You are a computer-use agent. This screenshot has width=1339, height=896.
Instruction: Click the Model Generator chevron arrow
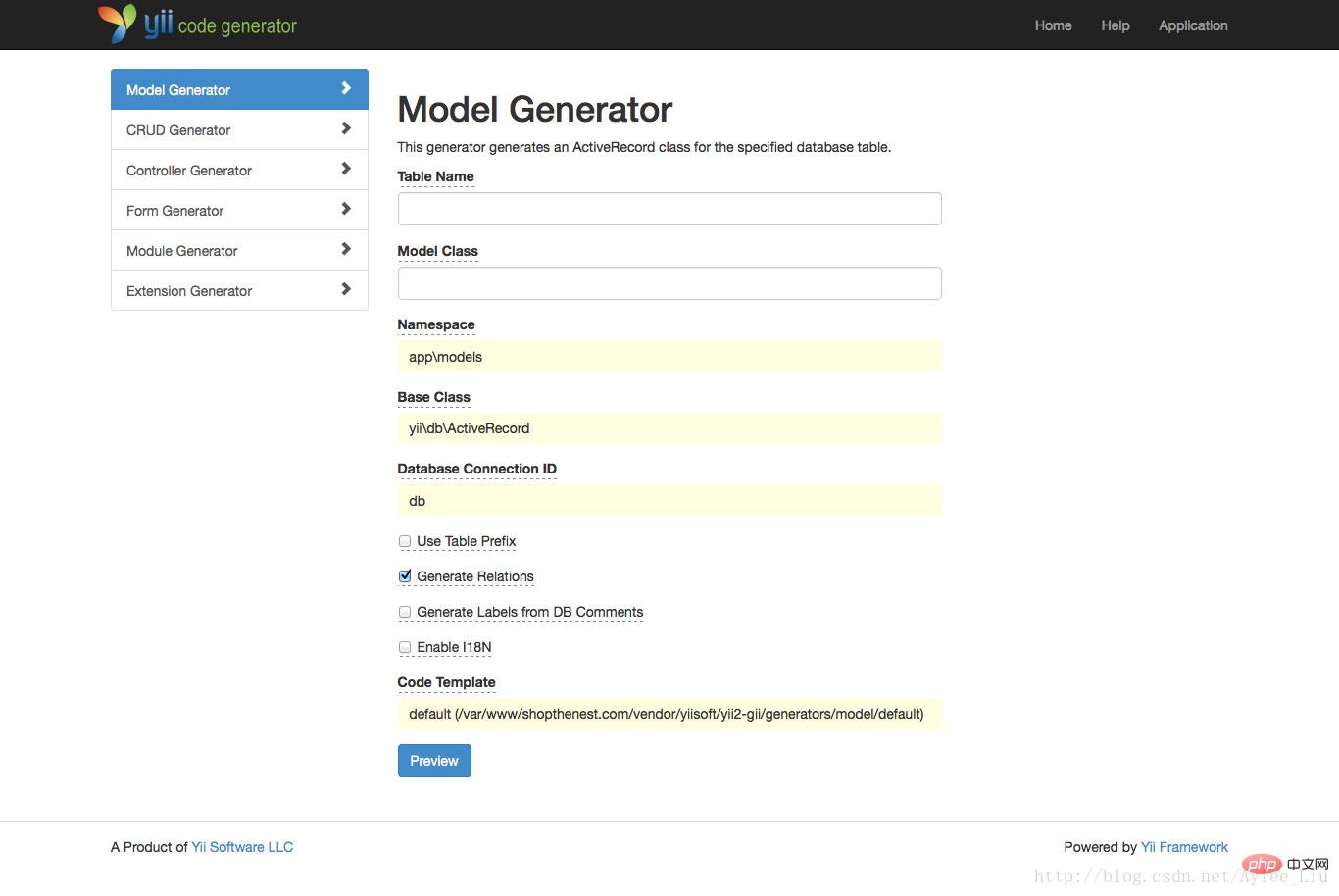[346, 88]
